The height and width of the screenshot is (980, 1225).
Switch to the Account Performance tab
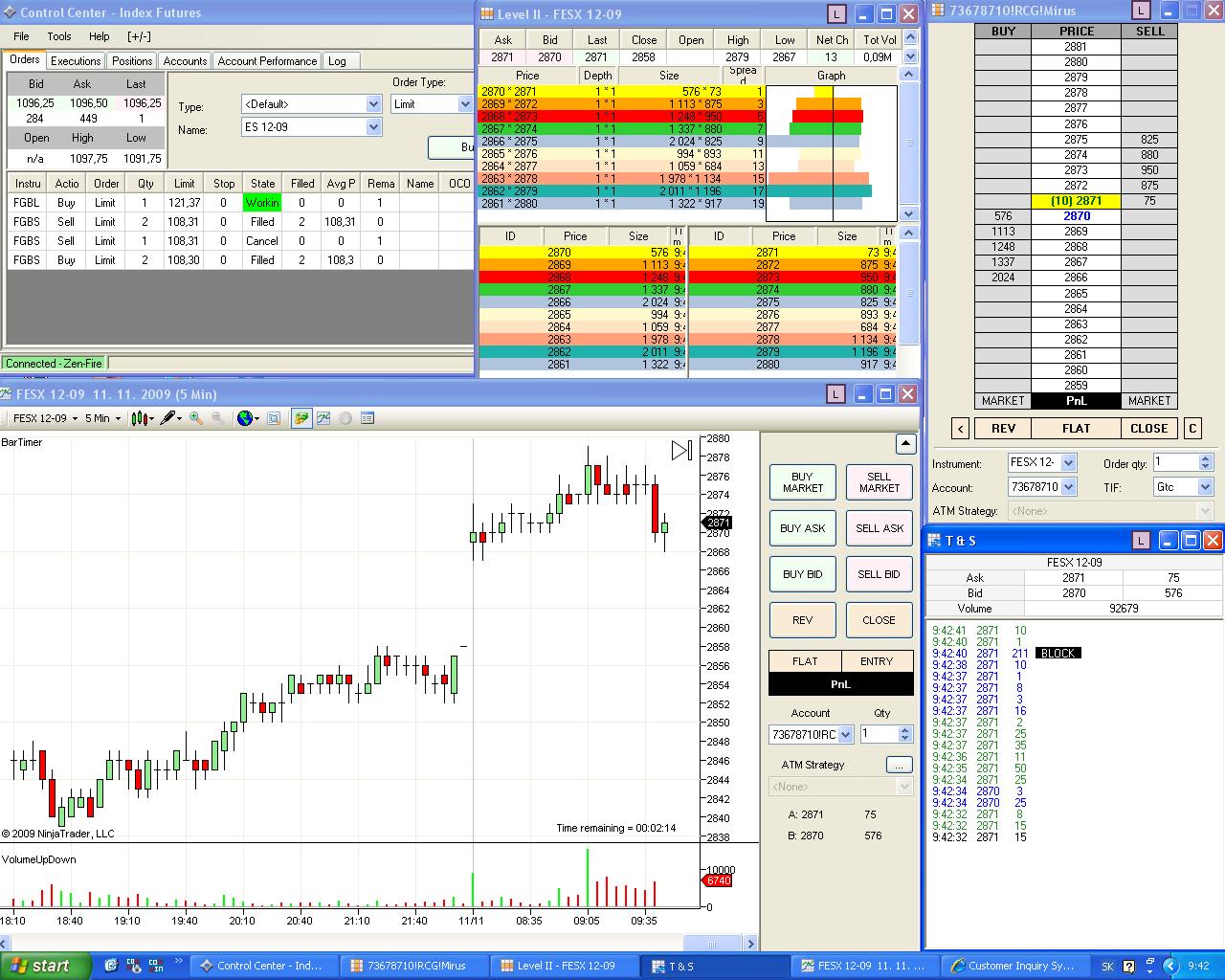pos(267,61)
